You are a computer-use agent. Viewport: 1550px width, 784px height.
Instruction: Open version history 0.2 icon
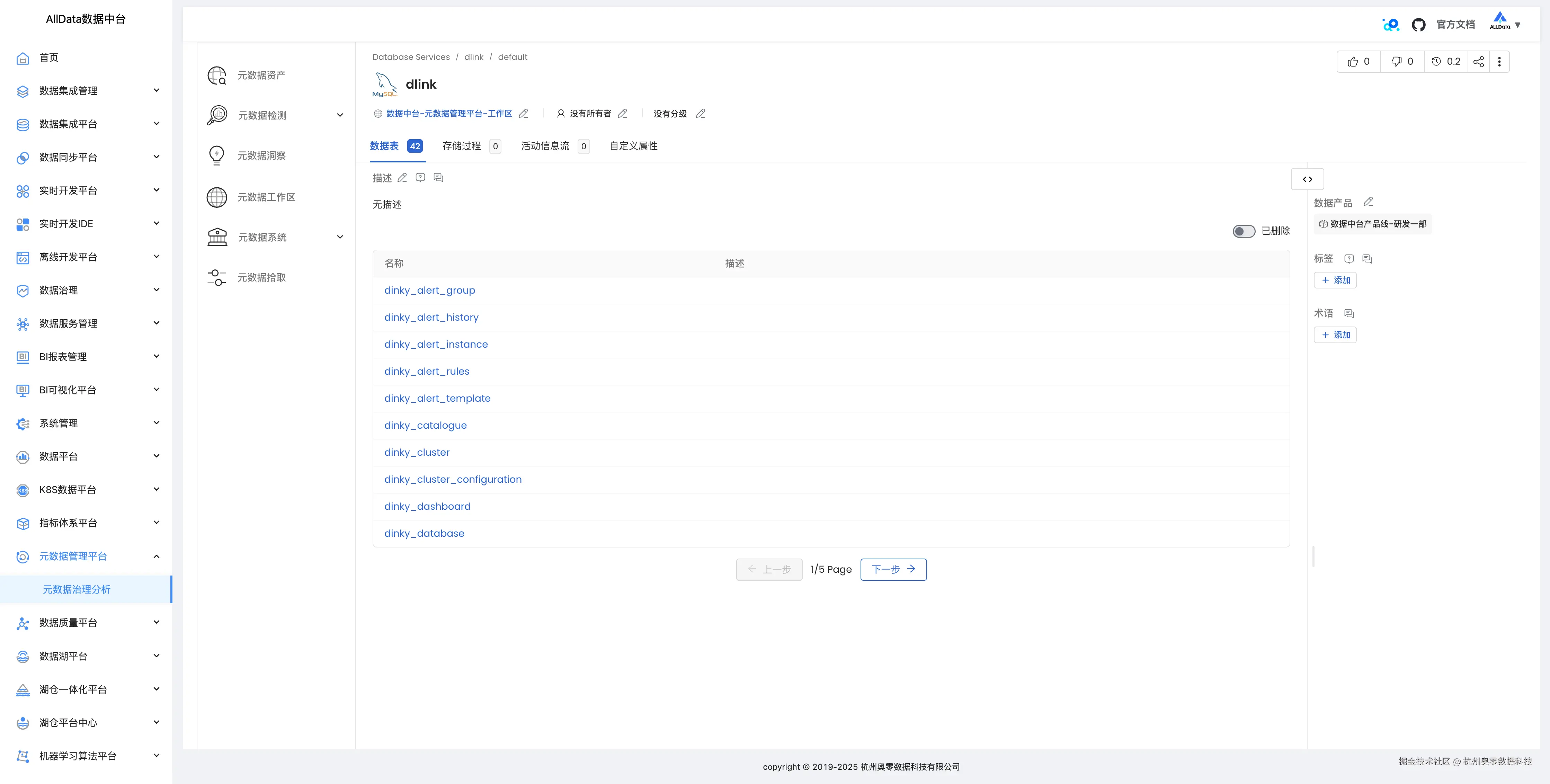(x=1445, y=61)
